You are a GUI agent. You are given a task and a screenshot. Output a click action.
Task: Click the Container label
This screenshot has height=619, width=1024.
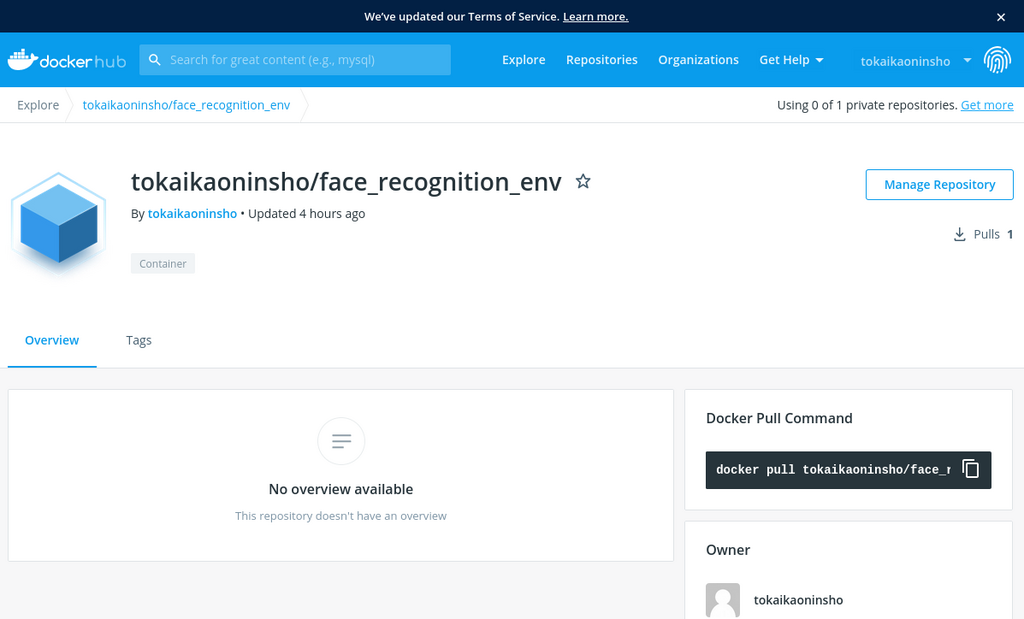pos(163,264)
